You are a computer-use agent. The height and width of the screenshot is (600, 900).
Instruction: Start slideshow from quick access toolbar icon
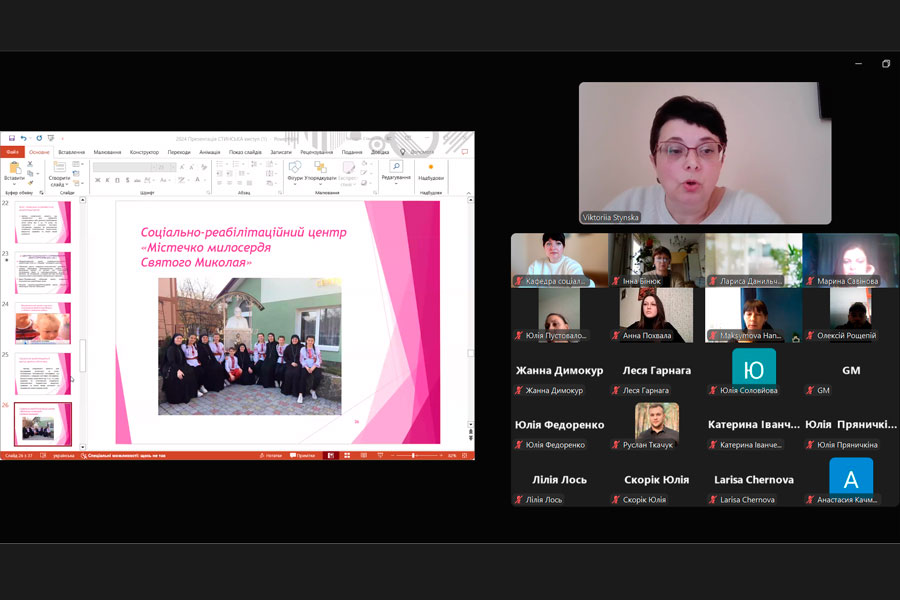51,138
